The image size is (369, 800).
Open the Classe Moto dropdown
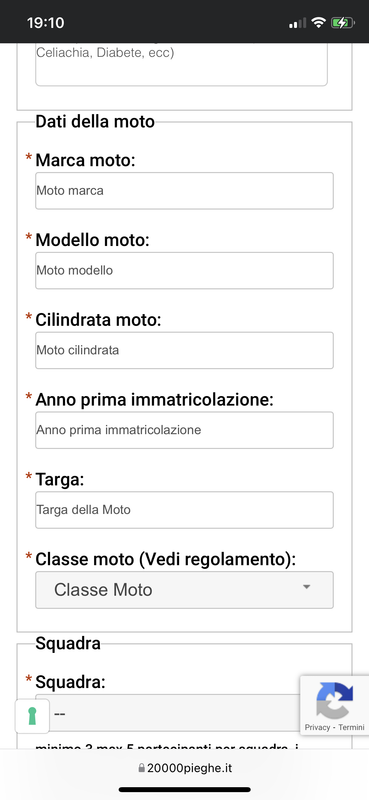(184, 590)
